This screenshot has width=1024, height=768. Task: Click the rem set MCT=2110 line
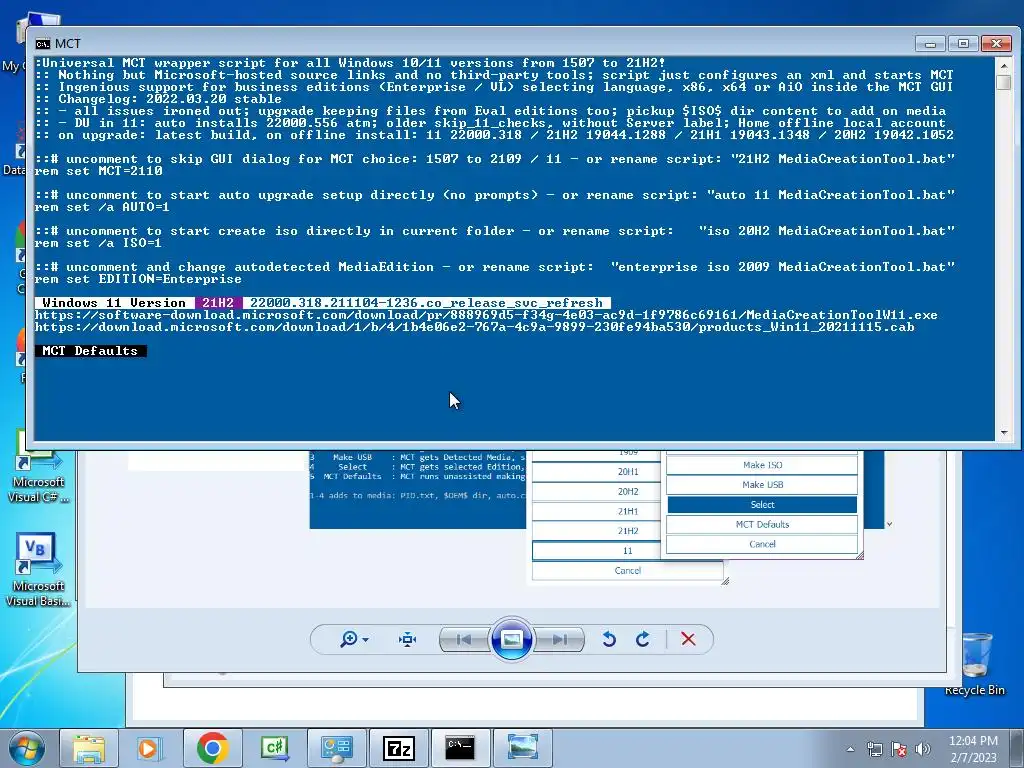[99, 171]
